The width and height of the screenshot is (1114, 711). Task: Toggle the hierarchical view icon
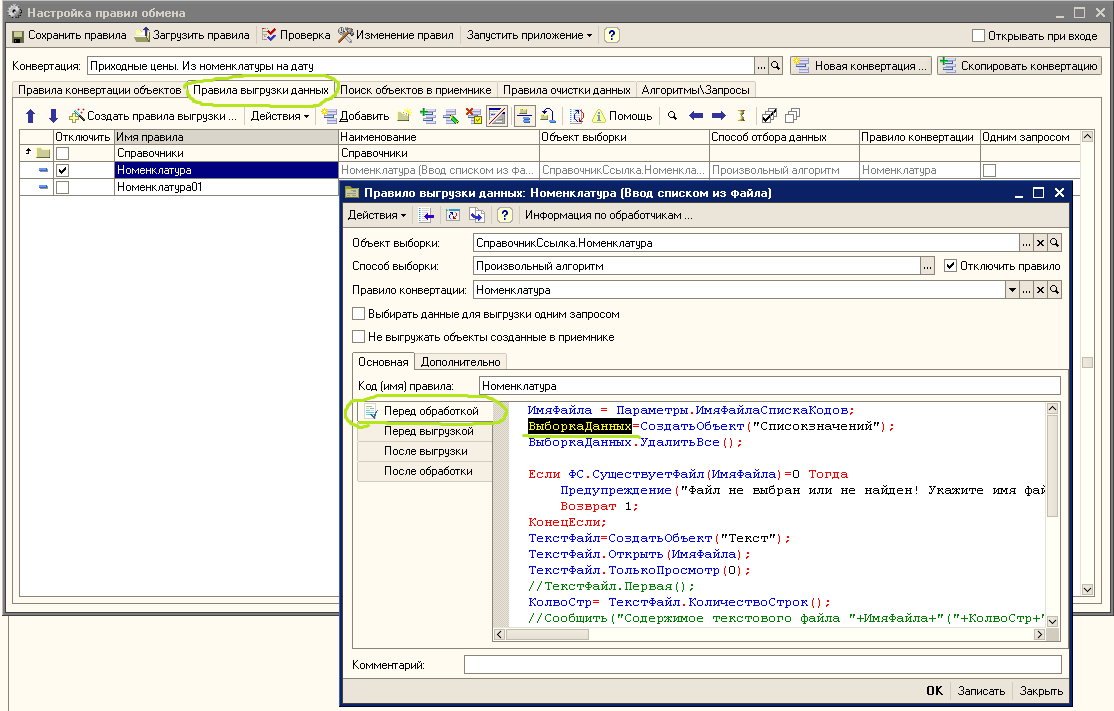(x=524, y=116)
